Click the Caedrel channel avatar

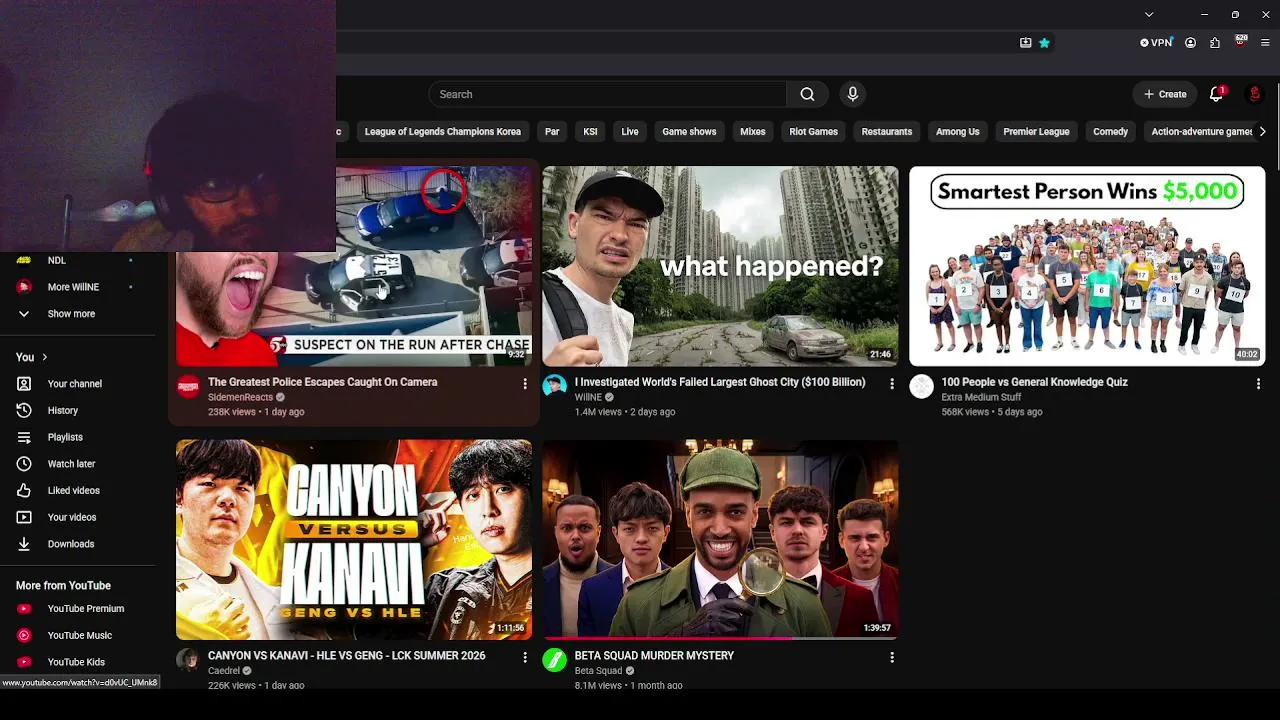pos(188,660)
